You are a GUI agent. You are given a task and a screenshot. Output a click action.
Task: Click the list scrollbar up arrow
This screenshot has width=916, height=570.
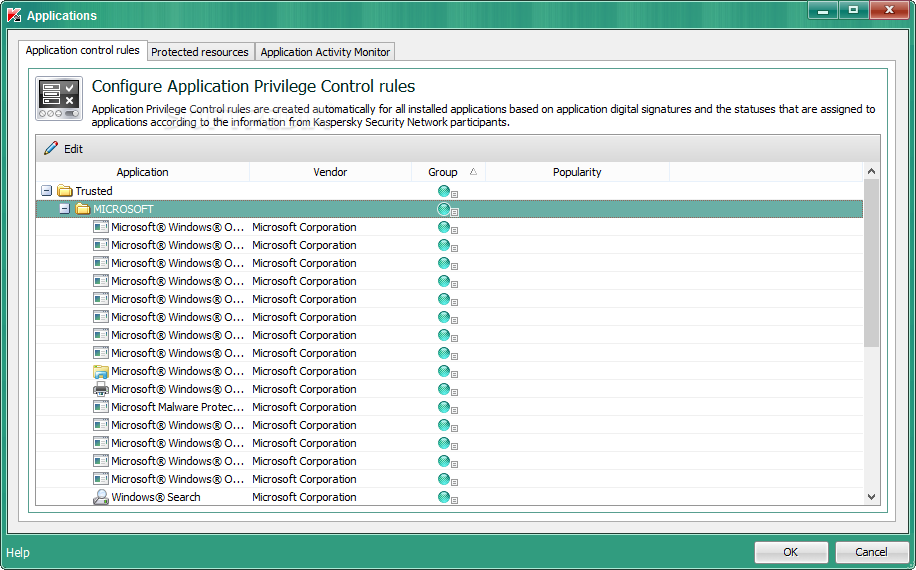pos(871,171)
